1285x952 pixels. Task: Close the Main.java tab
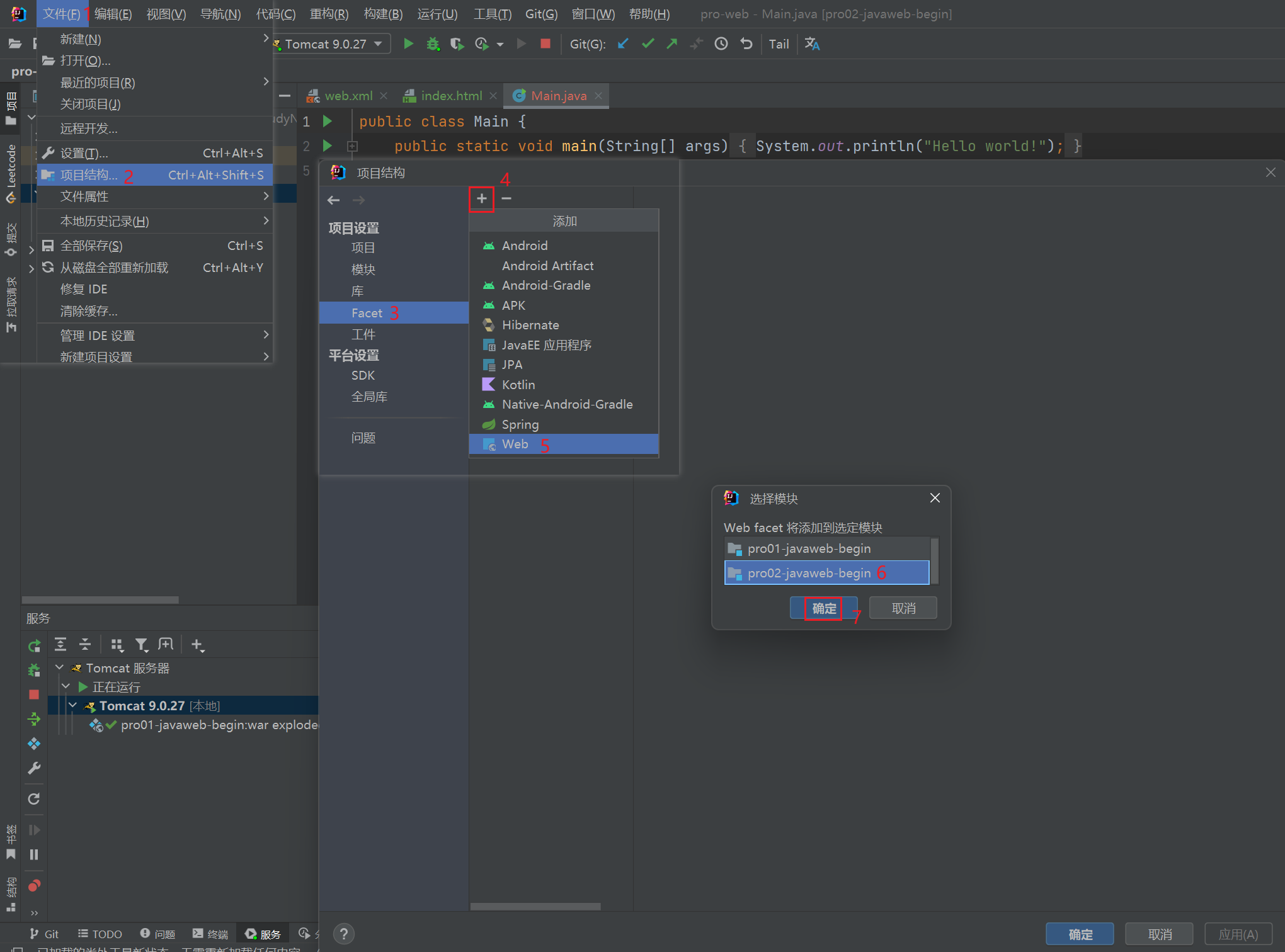[x=598, y=96]
